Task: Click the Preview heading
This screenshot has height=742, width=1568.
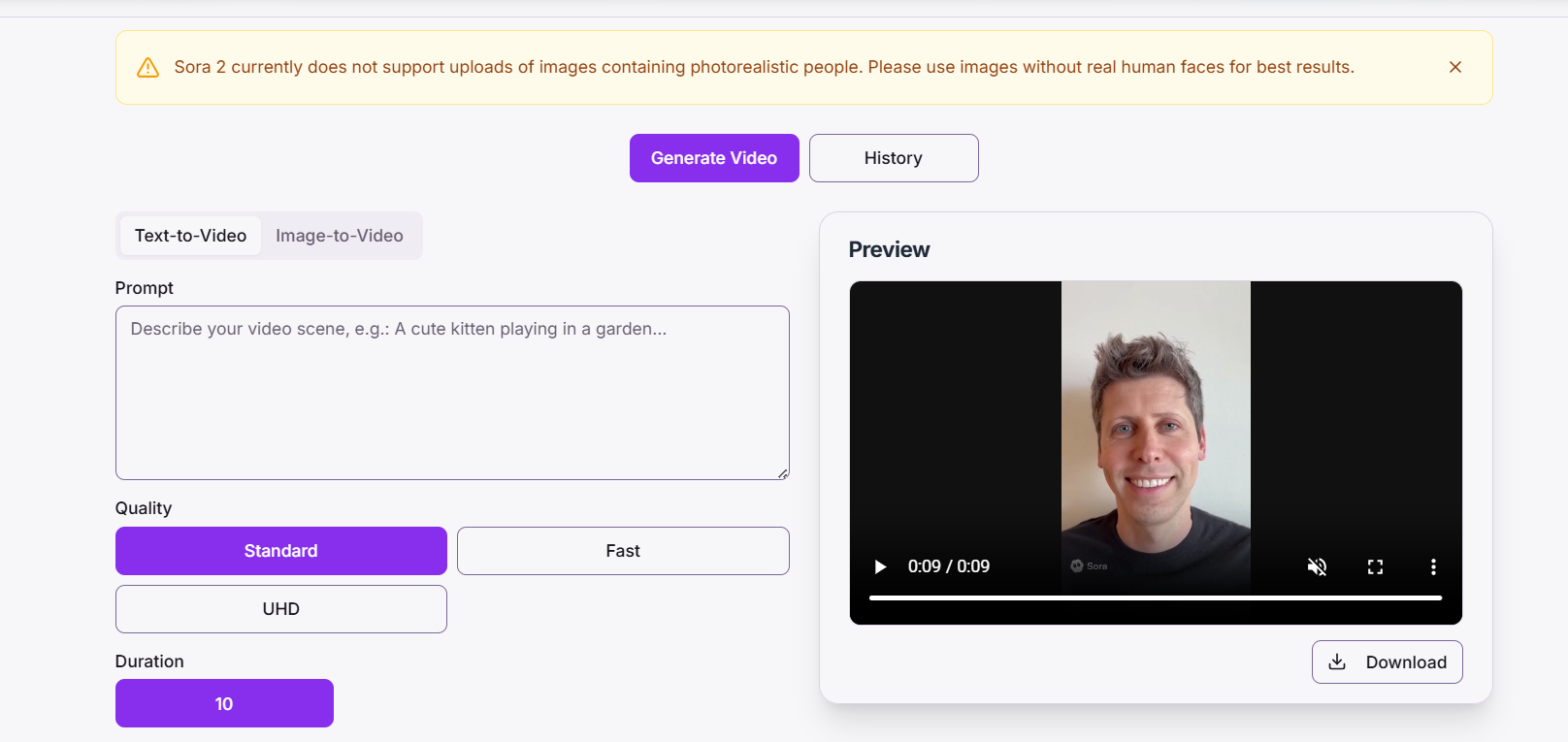Action: pyautogui.click(x=889, y=249)
